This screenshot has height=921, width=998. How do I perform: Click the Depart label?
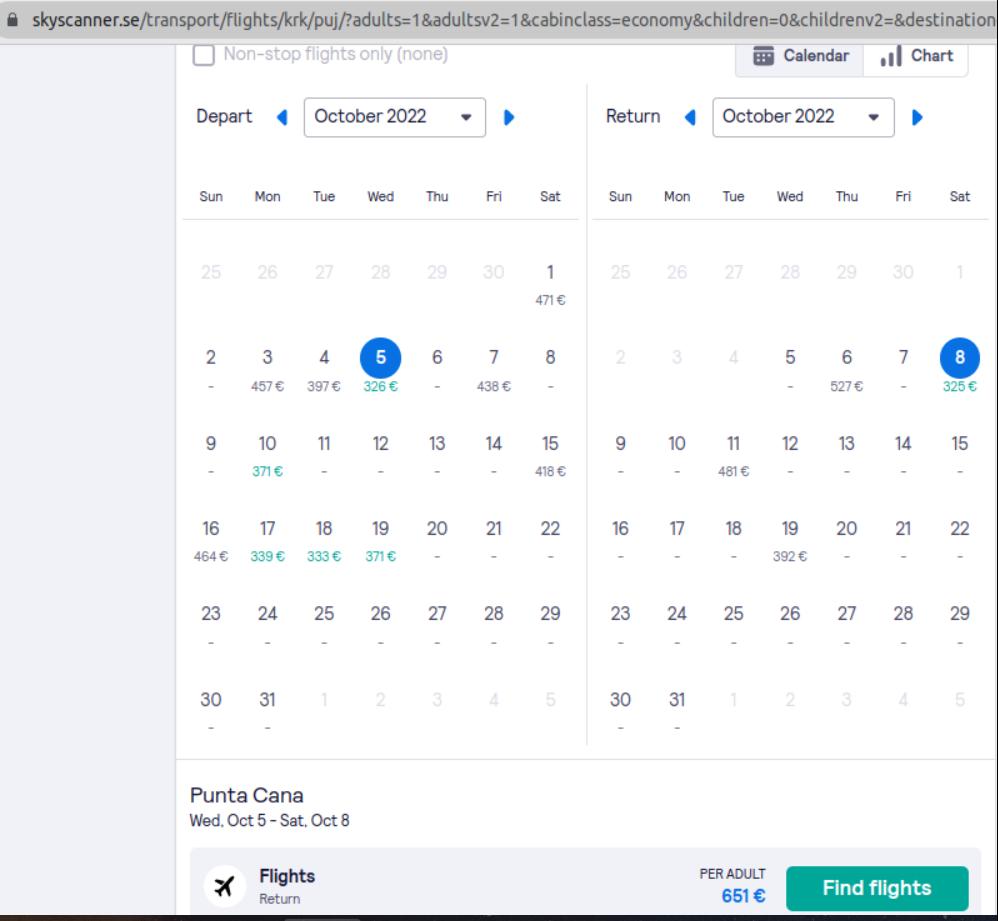224,116
